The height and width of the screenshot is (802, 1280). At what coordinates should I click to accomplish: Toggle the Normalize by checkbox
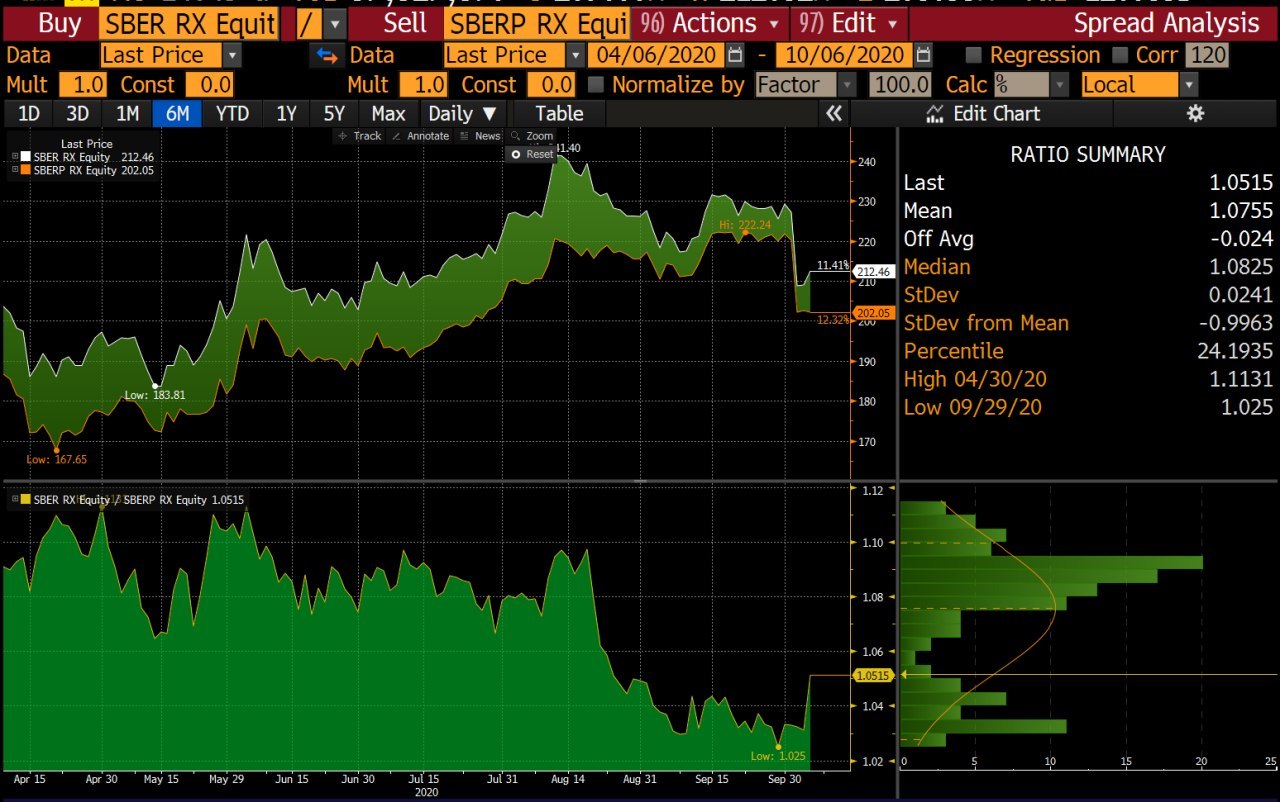click(x=596, y=86)
